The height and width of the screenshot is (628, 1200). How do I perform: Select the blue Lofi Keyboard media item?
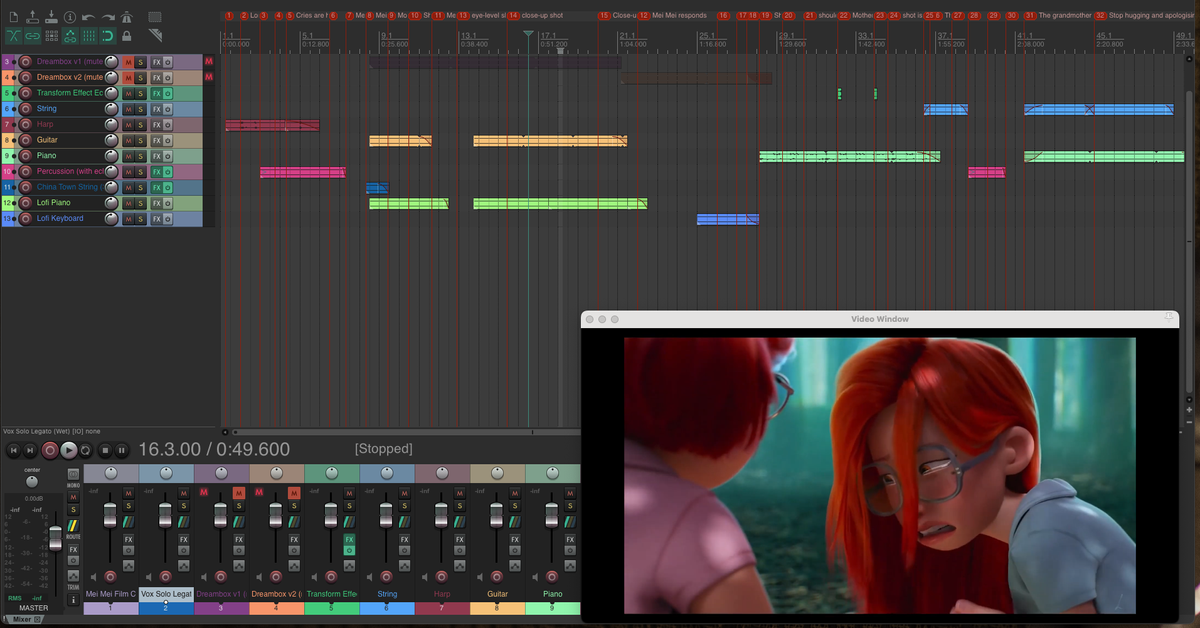pos(727,219)
